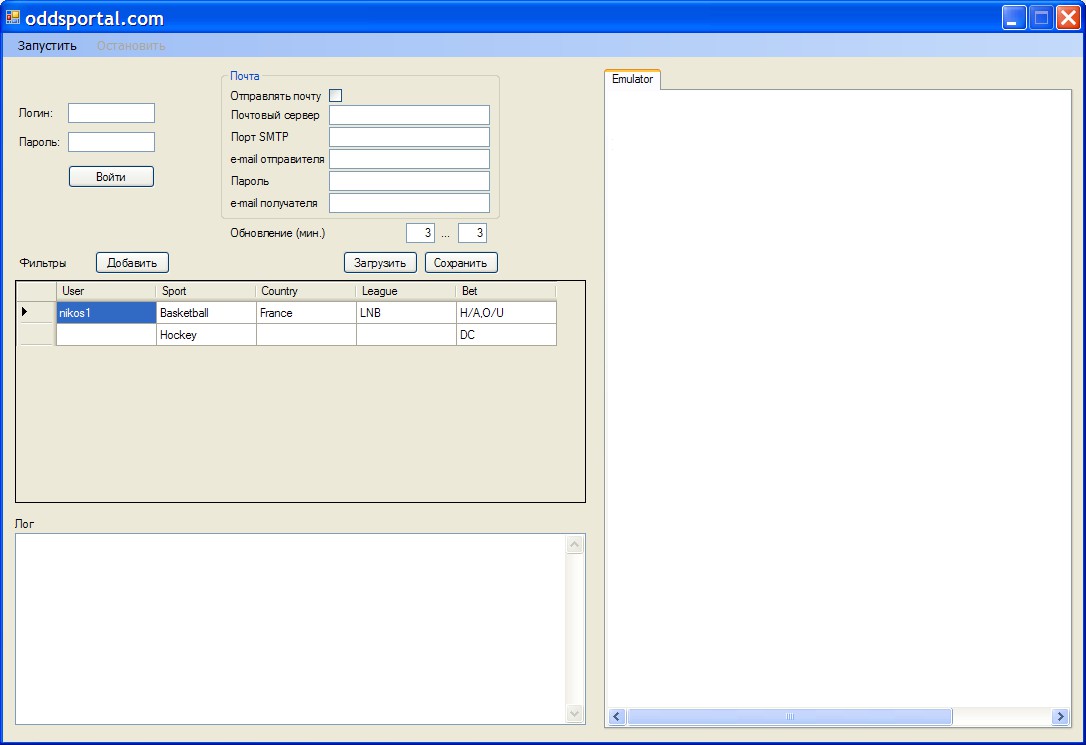The image size is (1086, 745).
Task: Click into the Порт SMTP field
Action: click(x=409, y=137)
